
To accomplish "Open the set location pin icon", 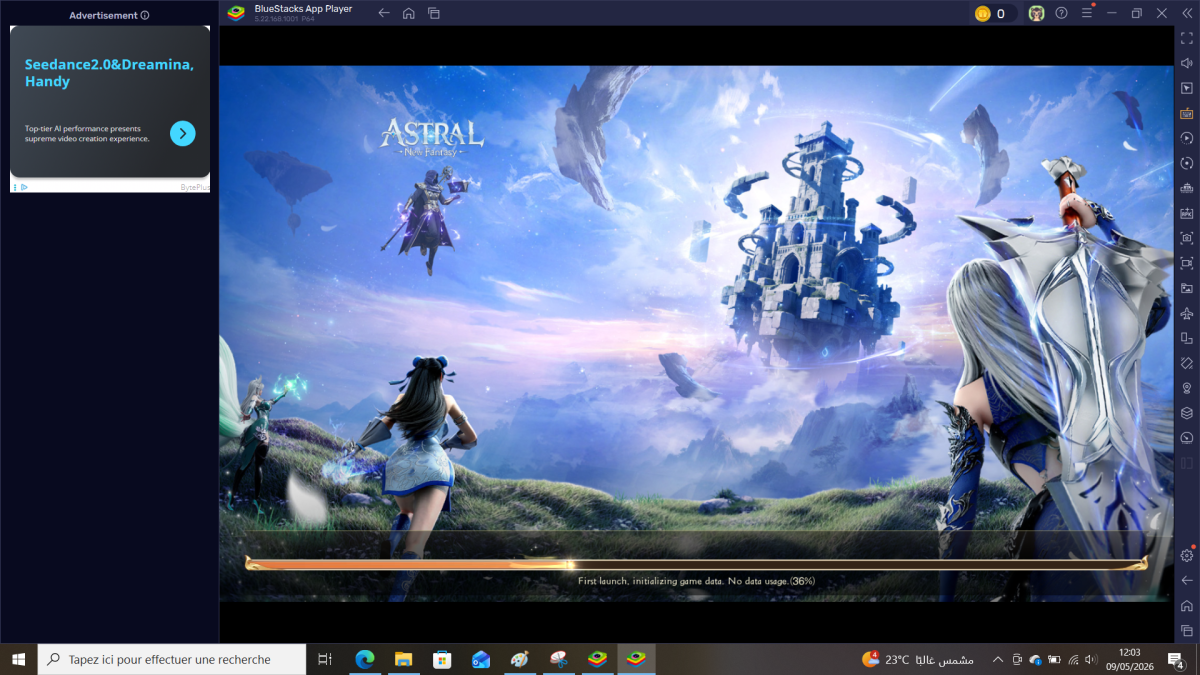I will (1186, 388).
